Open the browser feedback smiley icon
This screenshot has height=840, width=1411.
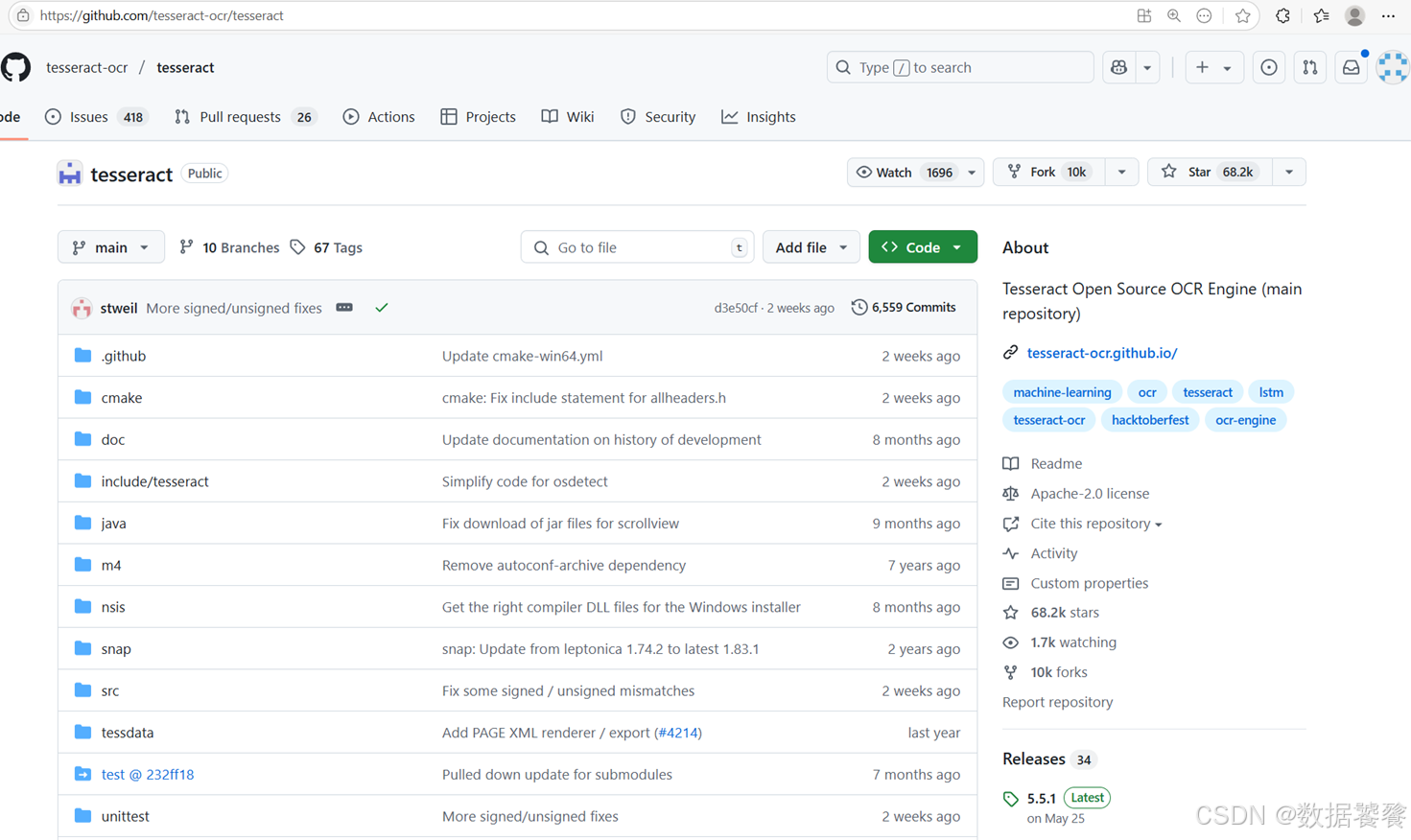click(1204, 15)
